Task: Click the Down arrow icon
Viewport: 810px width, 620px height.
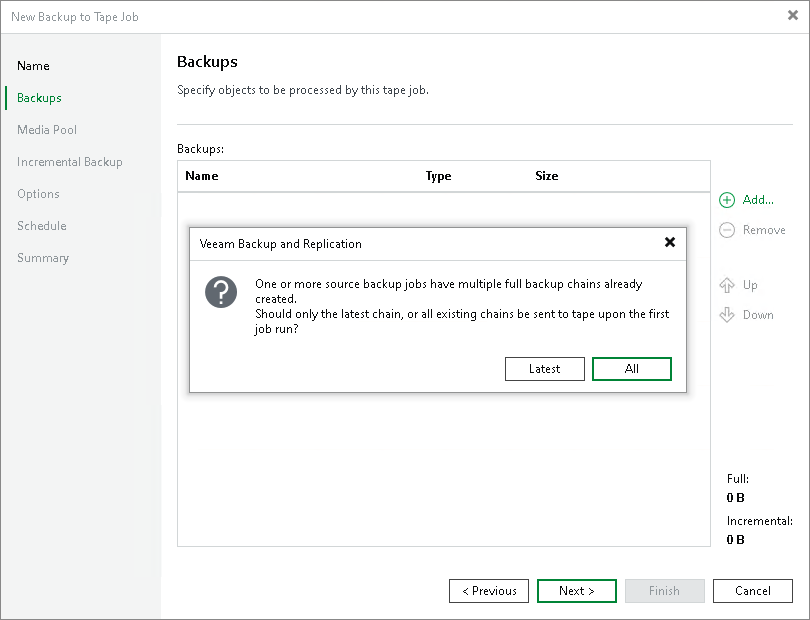Action: point(727,315)
